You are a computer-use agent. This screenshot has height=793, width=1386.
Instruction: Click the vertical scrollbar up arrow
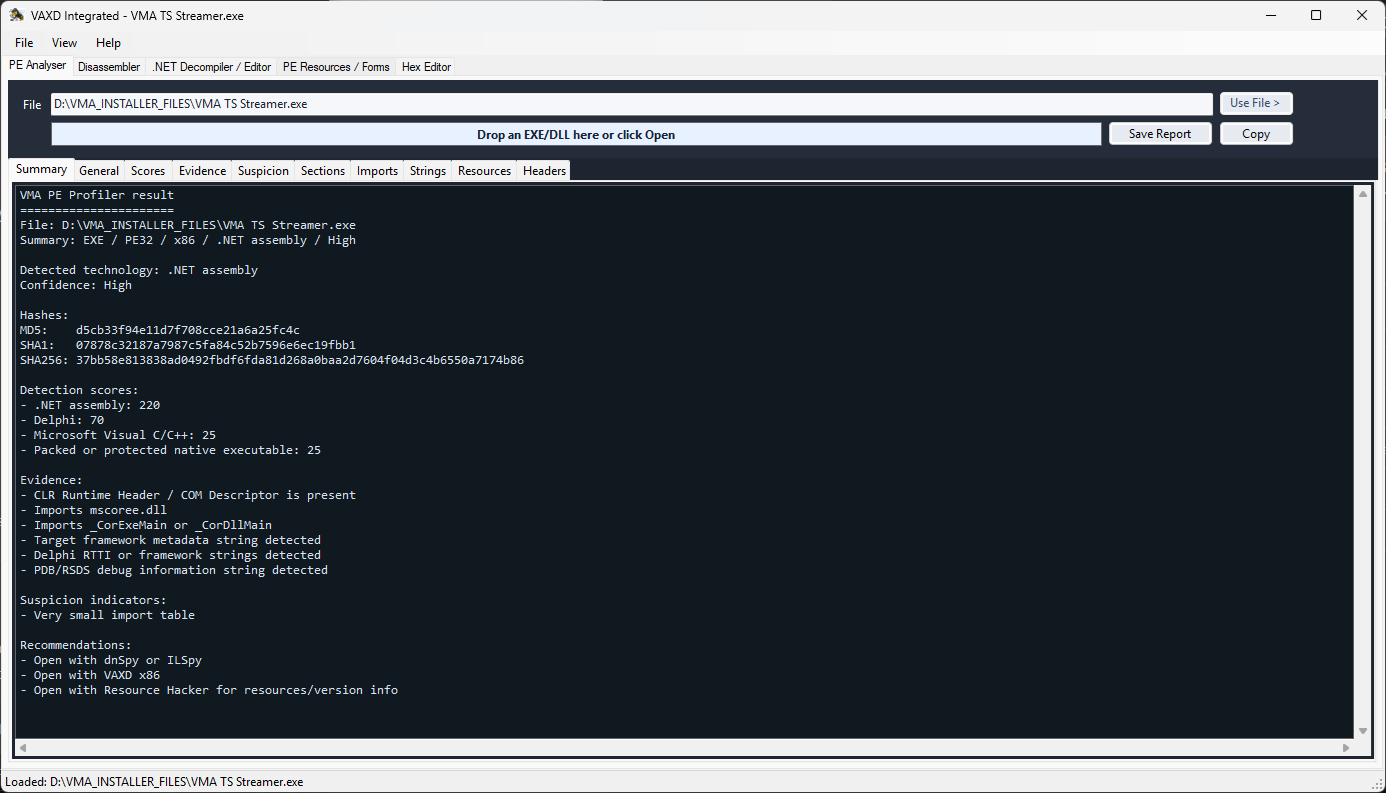tap(1362, 194)
